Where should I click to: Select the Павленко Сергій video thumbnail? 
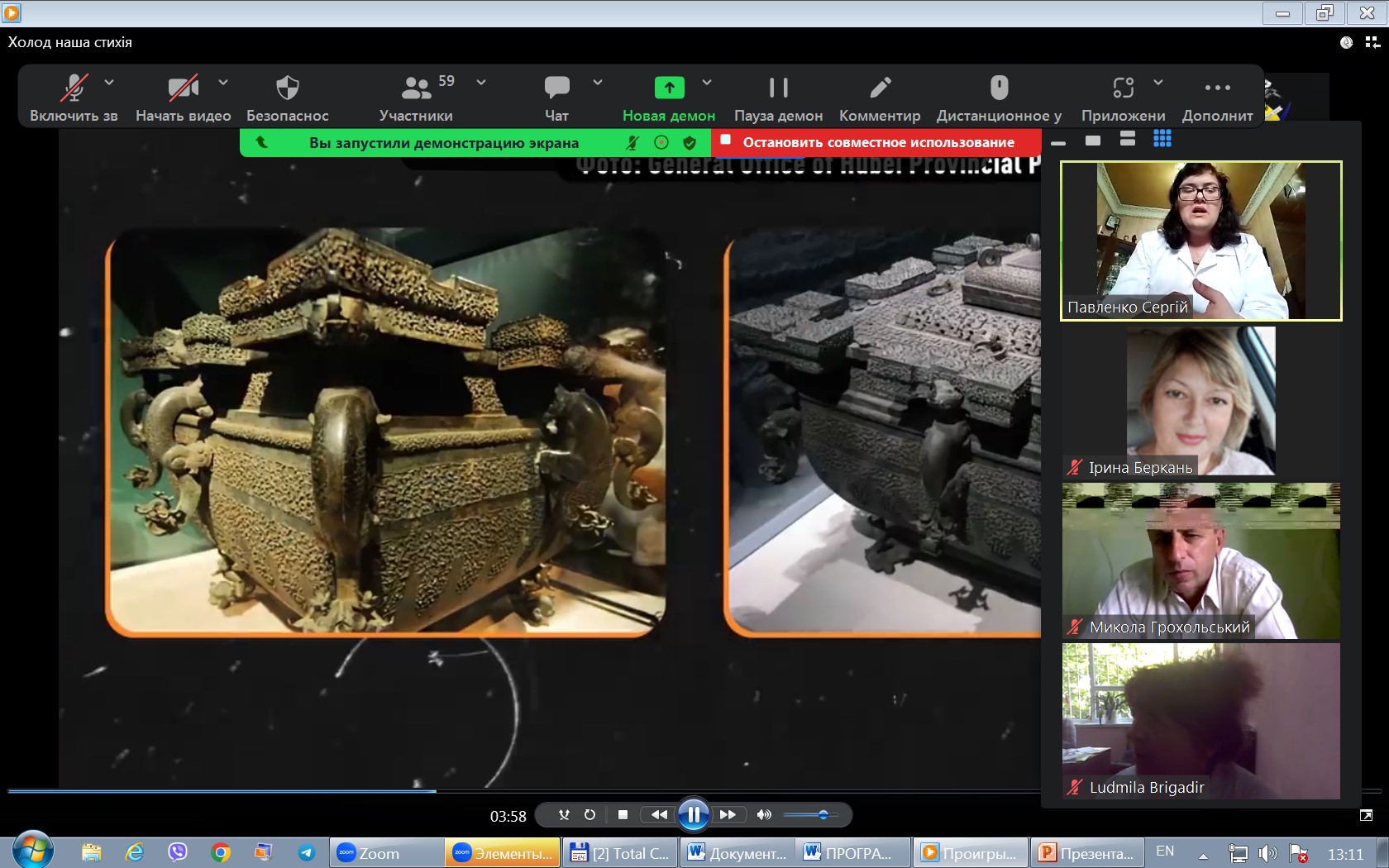click(1200, 241)
